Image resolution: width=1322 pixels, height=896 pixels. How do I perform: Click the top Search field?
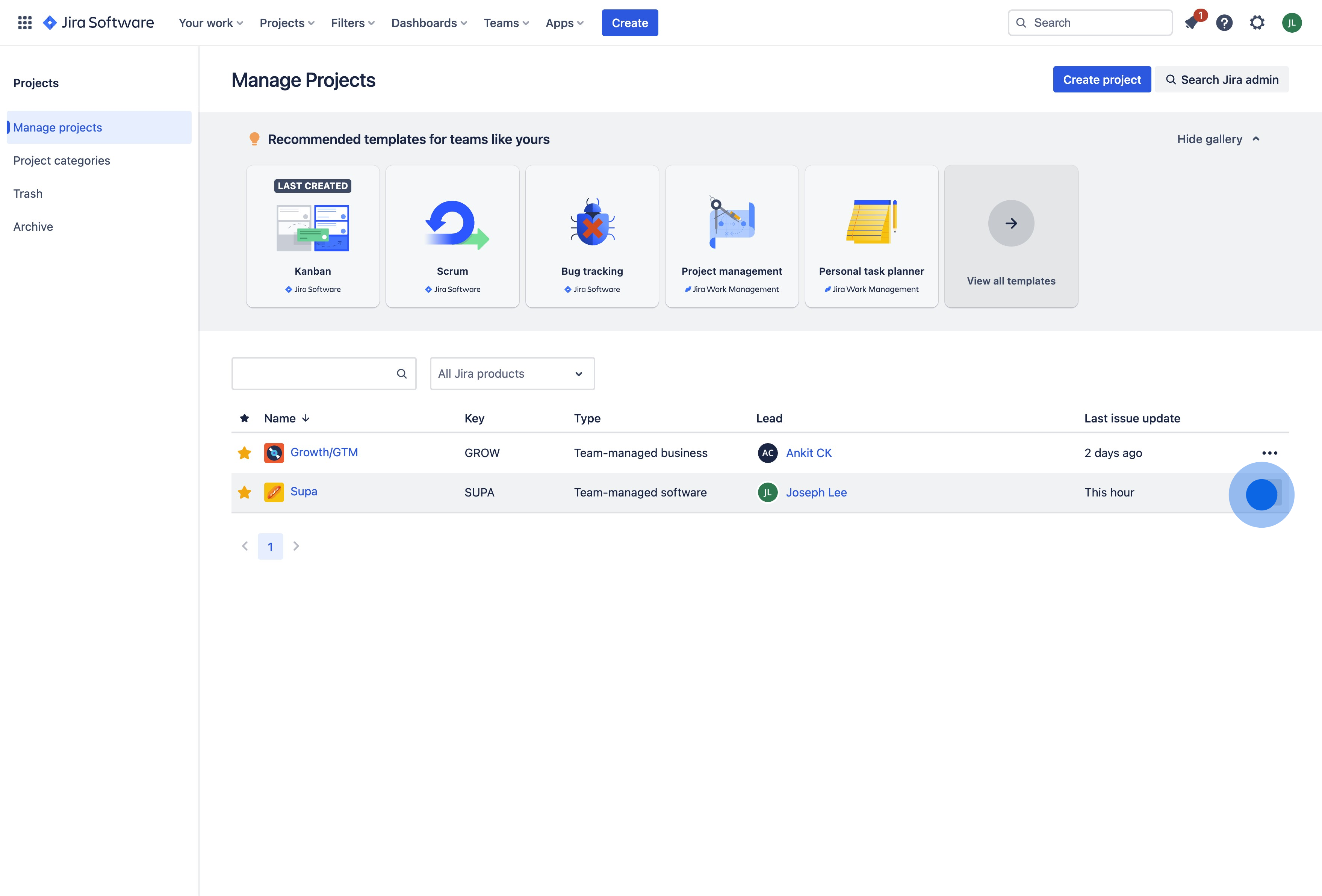[1090, 23]
